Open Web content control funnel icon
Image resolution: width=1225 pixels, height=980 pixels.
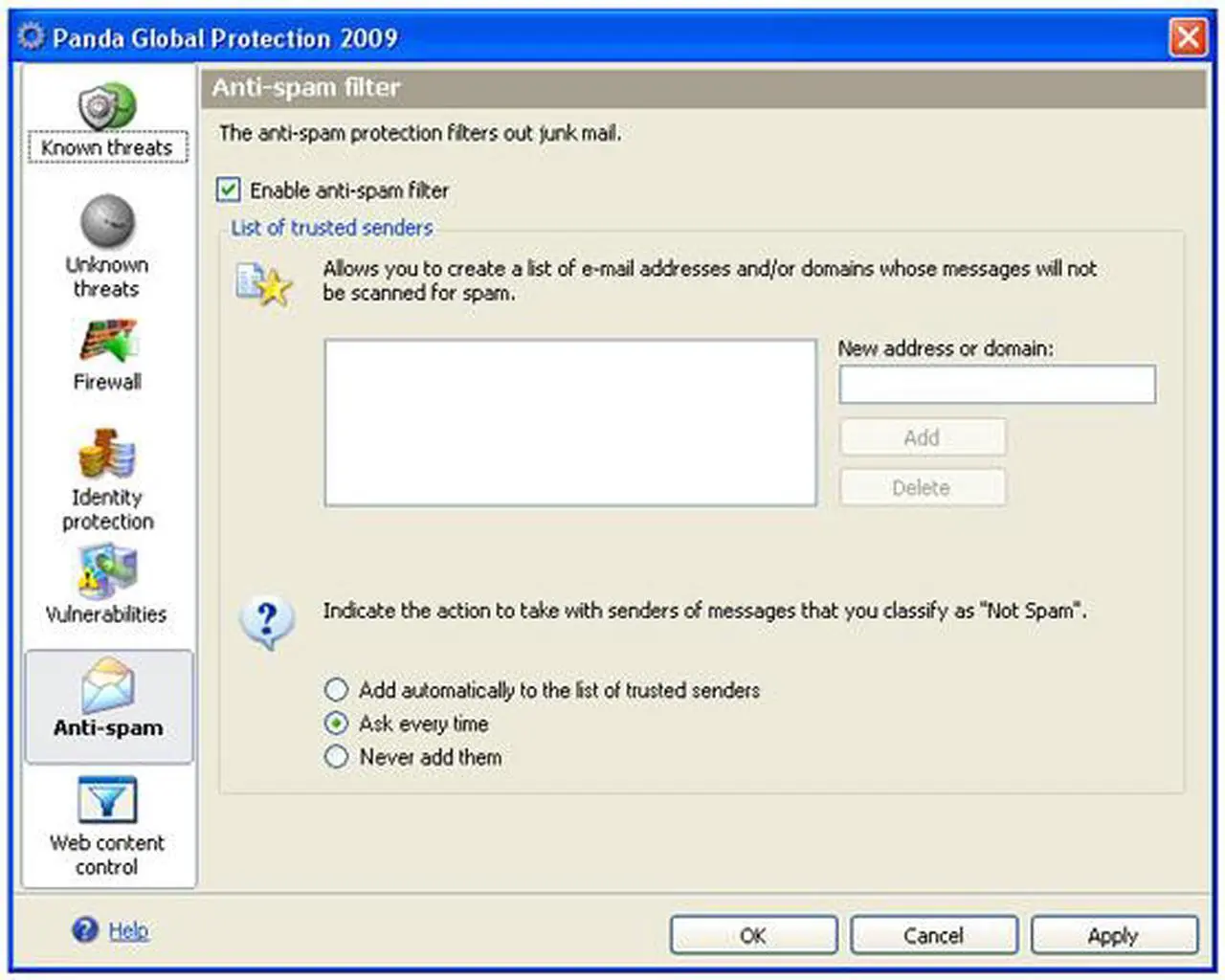pyautogui.click(x=107, y=800)
